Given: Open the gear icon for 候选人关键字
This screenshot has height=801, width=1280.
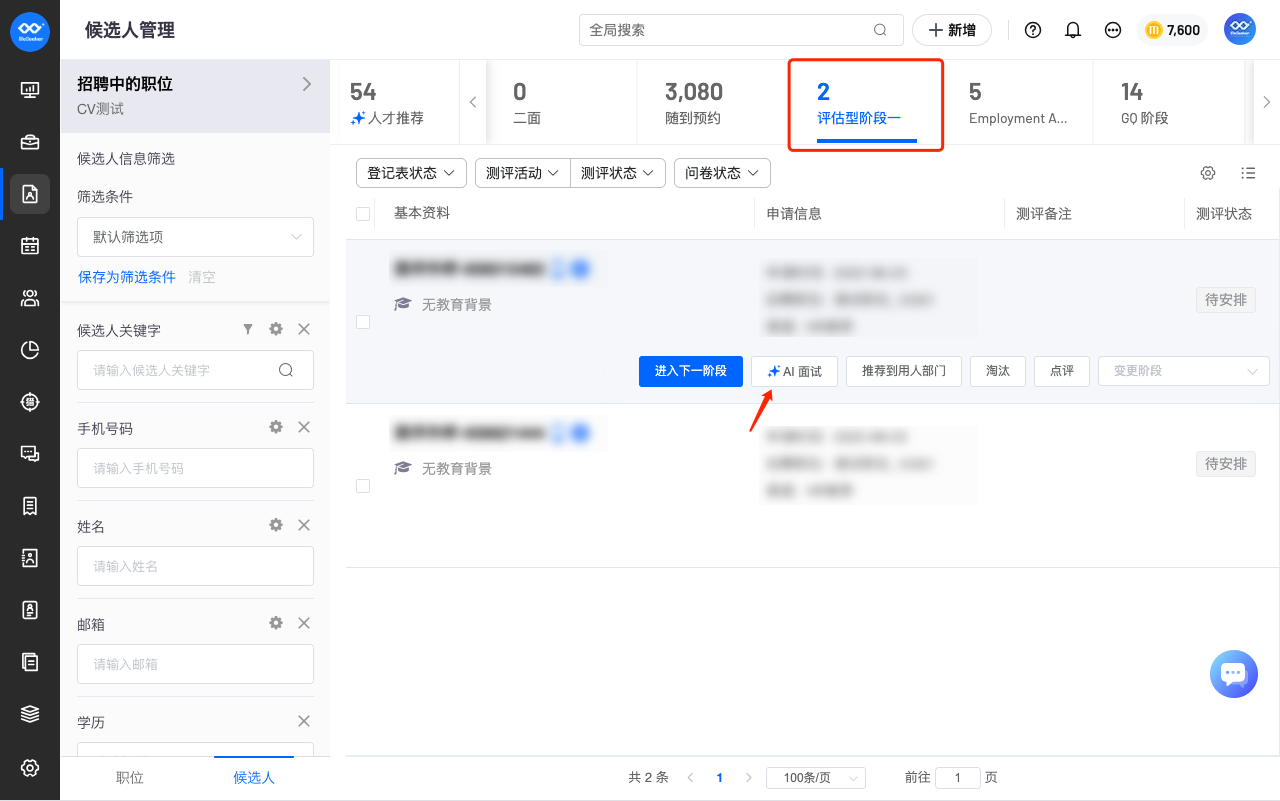Looking at the screenshot, I should (276, 329).
